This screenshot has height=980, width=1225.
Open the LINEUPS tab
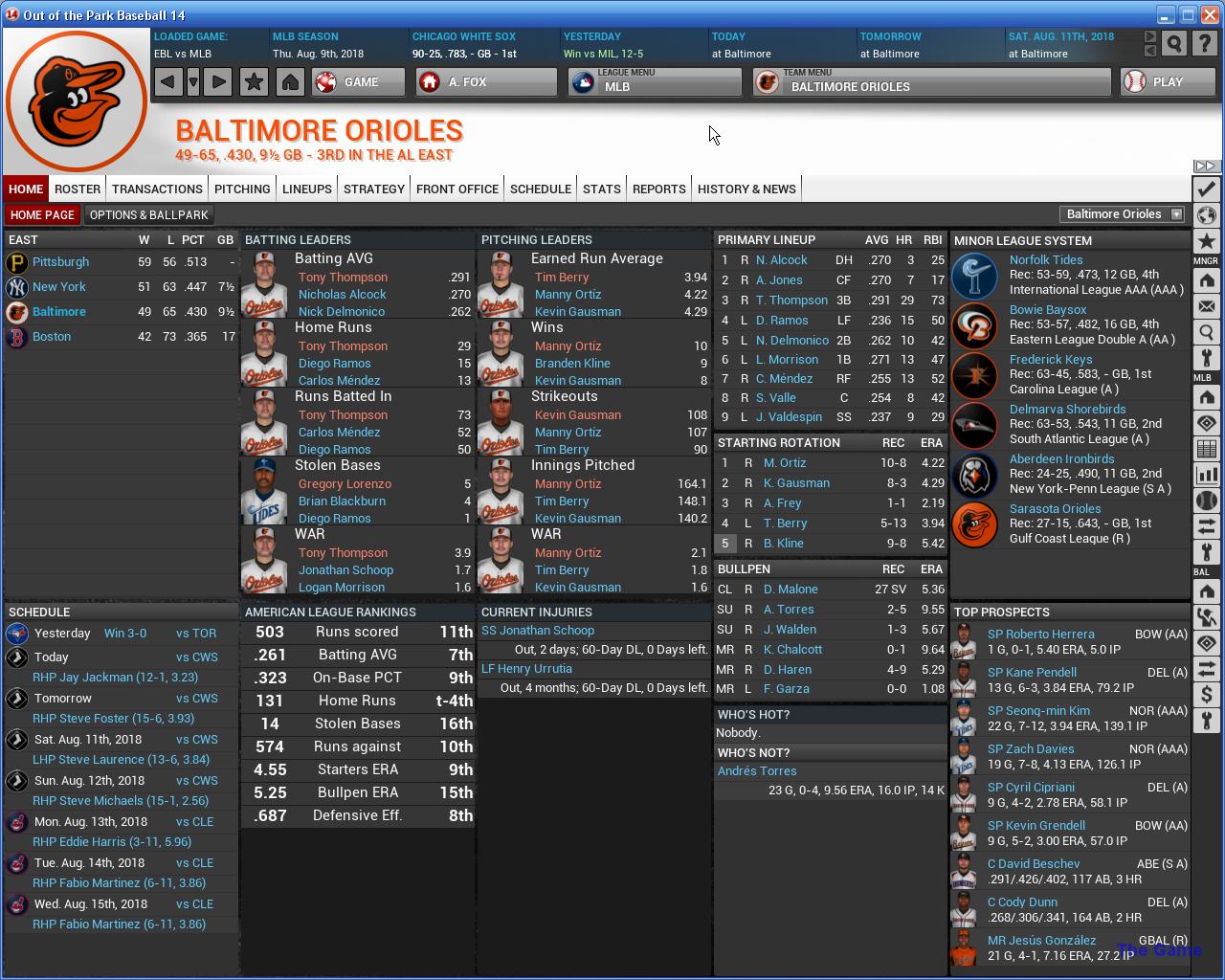[x=307, y=189]
